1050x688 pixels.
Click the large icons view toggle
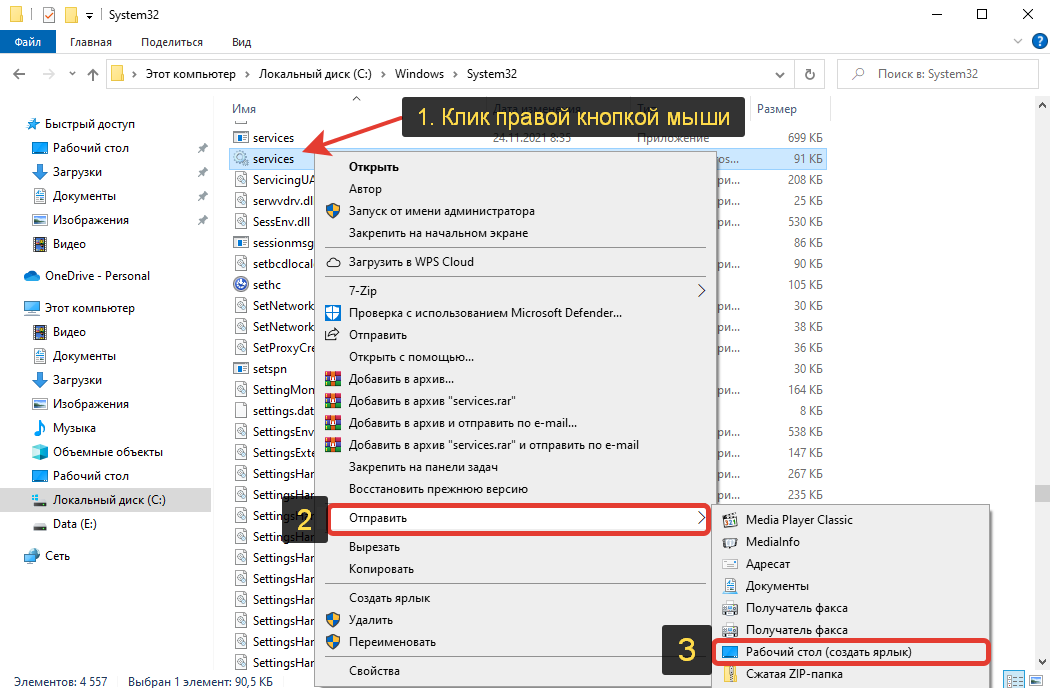point(1035,678)
